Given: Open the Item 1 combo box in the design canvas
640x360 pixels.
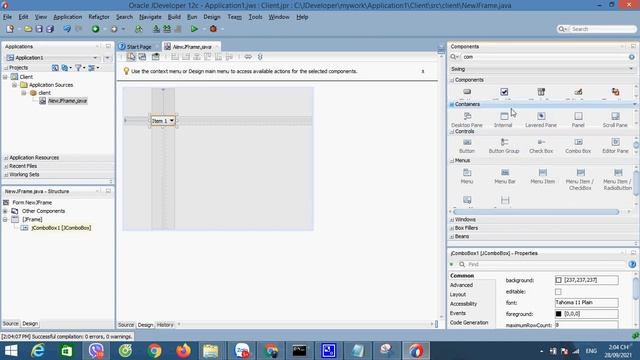Looking at the screenshot, I should 171,120.
